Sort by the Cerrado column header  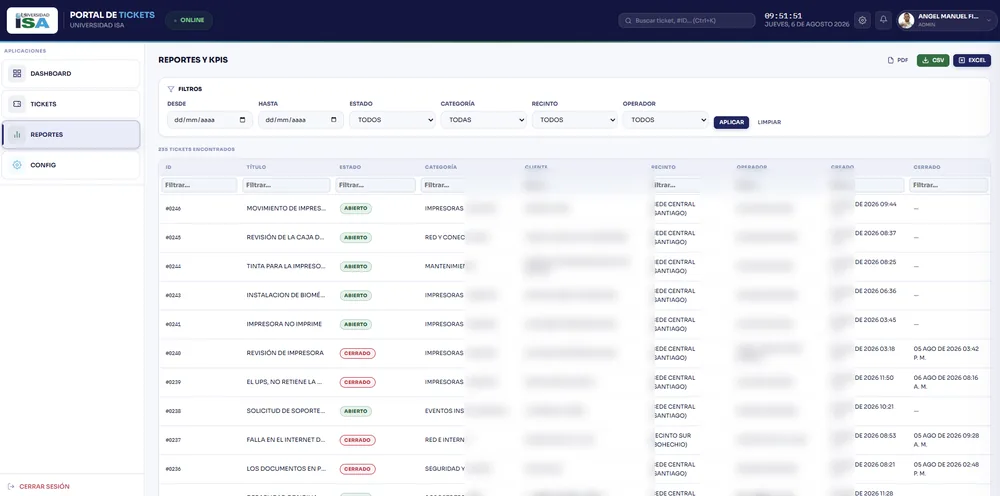927,167
